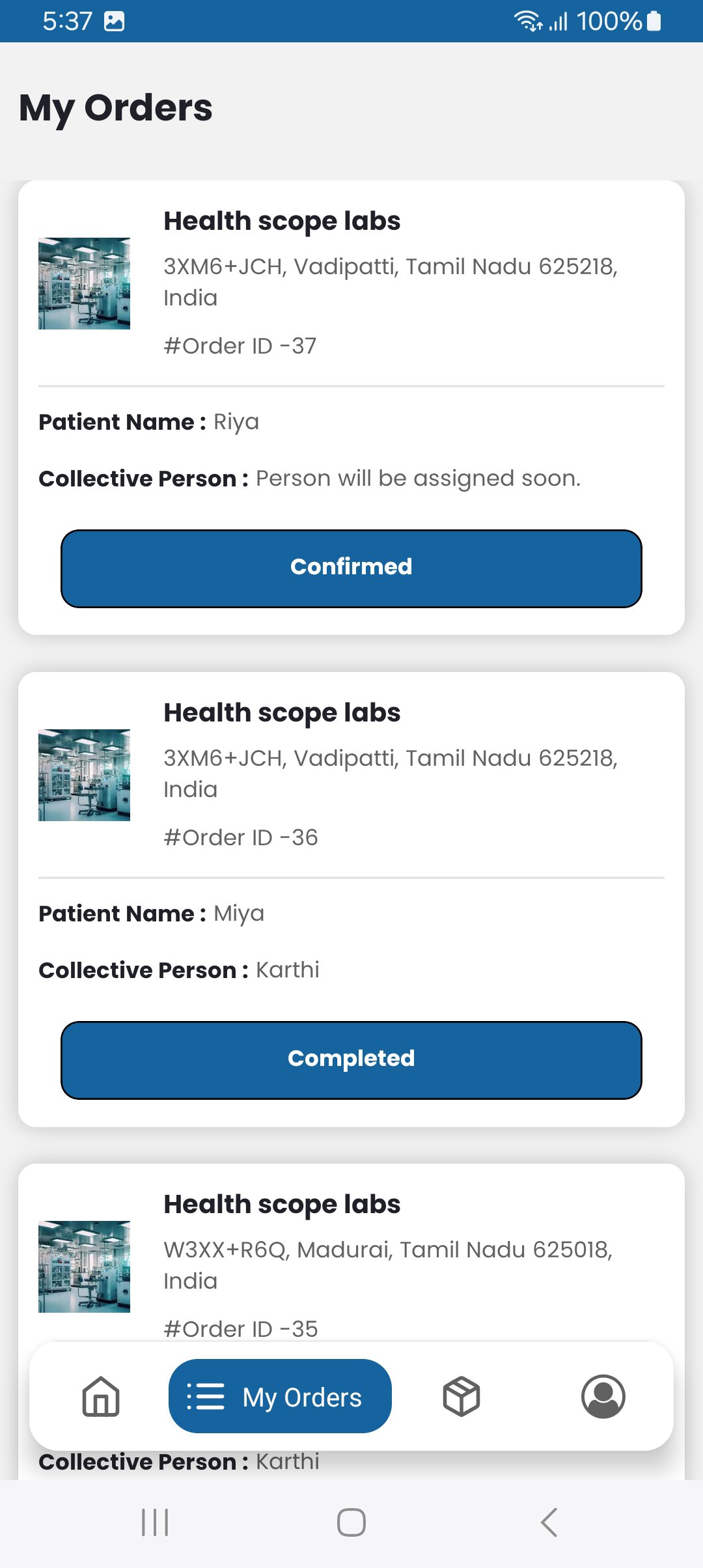Image resolution: width=703 pixels, height=1568 pixels.
Task: Tap the #Order ID -36 text
Action: click(x=241, y=837)
